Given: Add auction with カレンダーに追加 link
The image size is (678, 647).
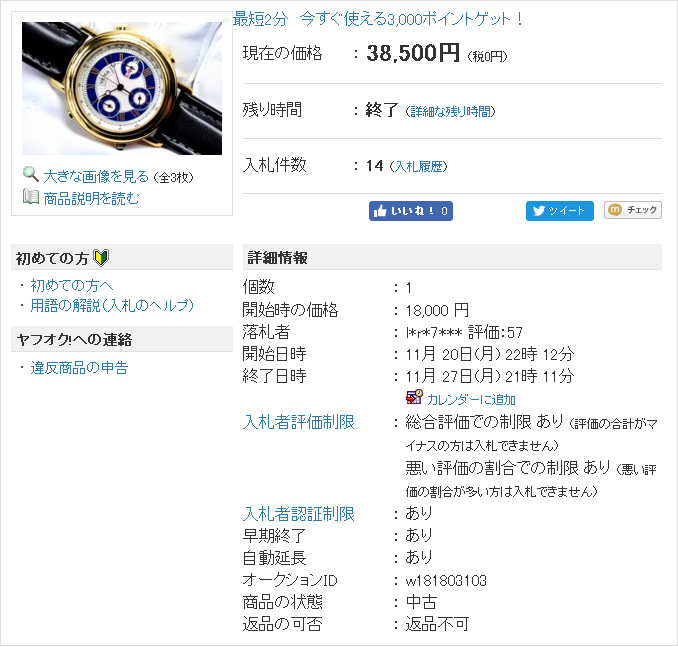Looking at the screenshot, I should click(471, 399).
